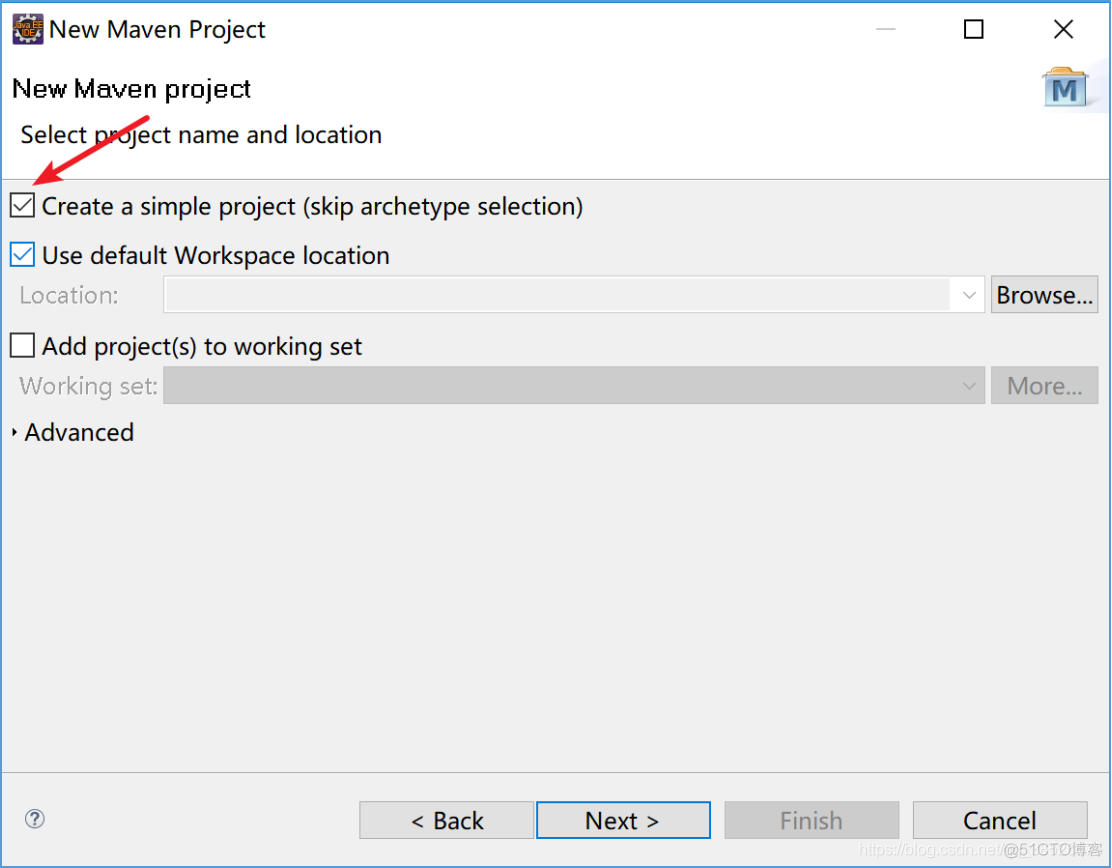Toggle Use default Workspace location checkbox
The image size is (1112, 868).
[x=23, y=255]
